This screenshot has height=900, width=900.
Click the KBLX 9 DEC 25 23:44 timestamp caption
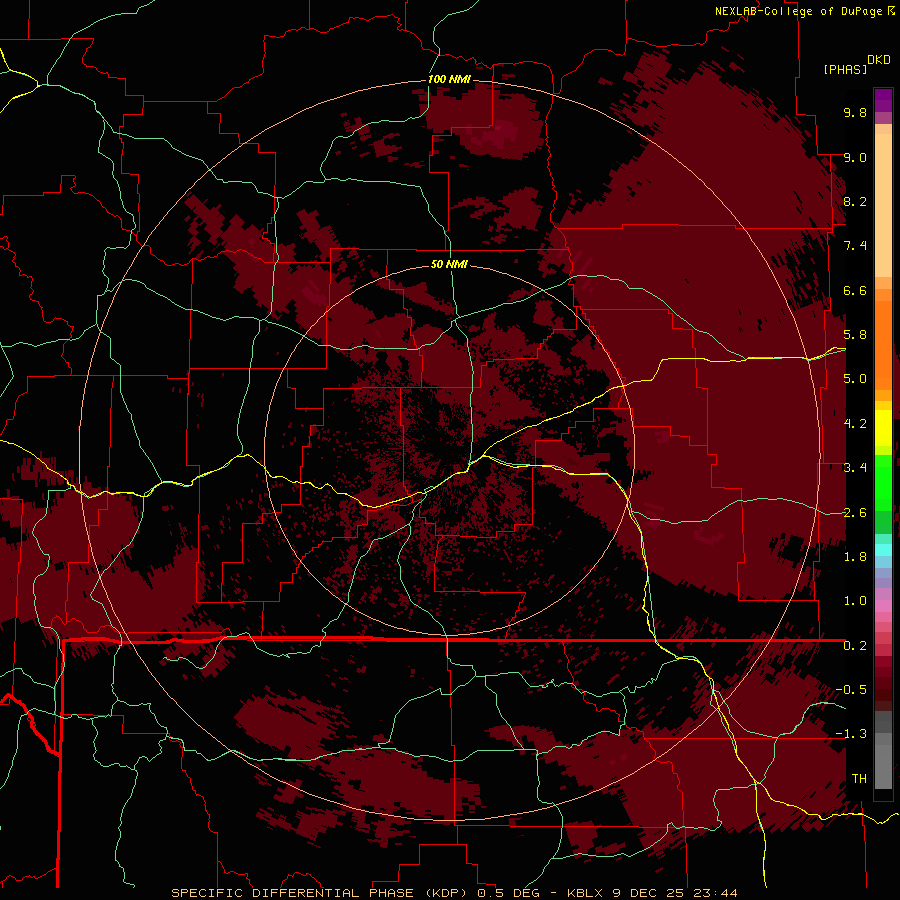coord(652,893)
